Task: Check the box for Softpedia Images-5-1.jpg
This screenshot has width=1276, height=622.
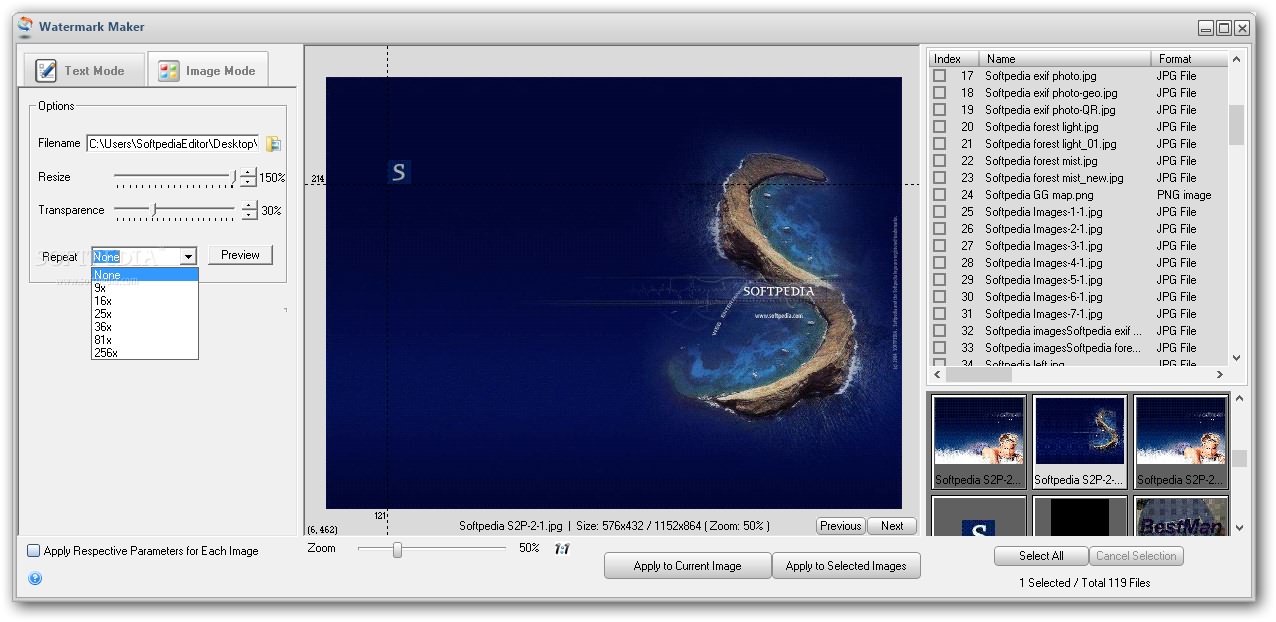Action: tap(940, 280)
